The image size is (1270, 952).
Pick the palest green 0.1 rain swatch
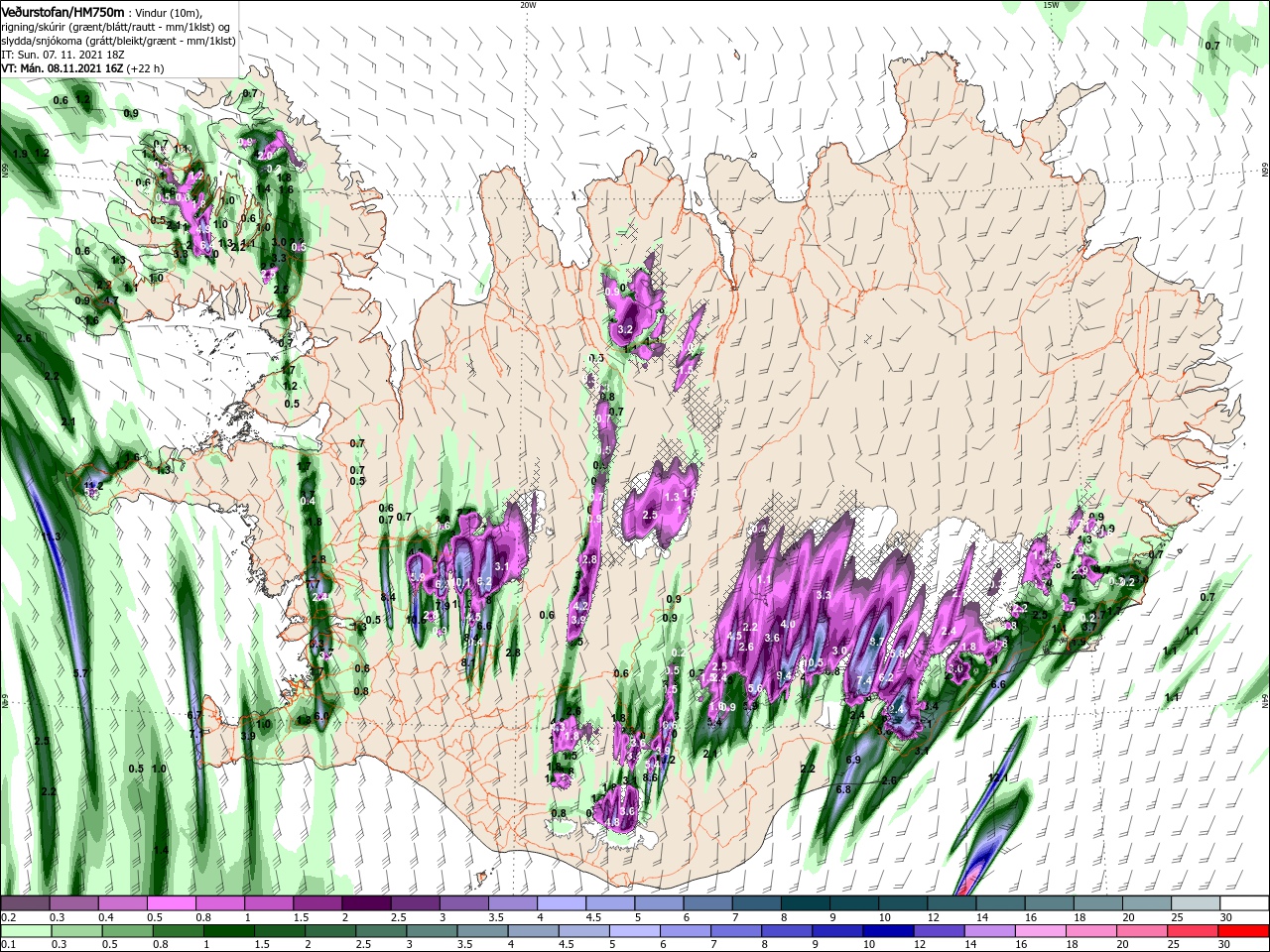[x=26, y=931]
